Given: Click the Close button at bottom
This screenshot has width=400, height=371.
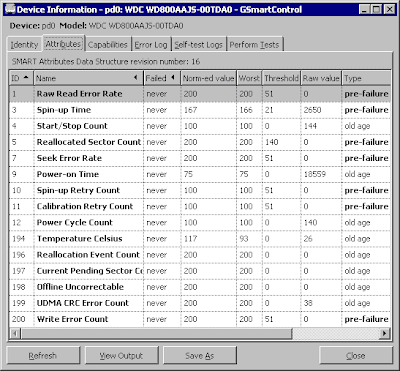Looking at the screenshot, I should tap(355, 356).
